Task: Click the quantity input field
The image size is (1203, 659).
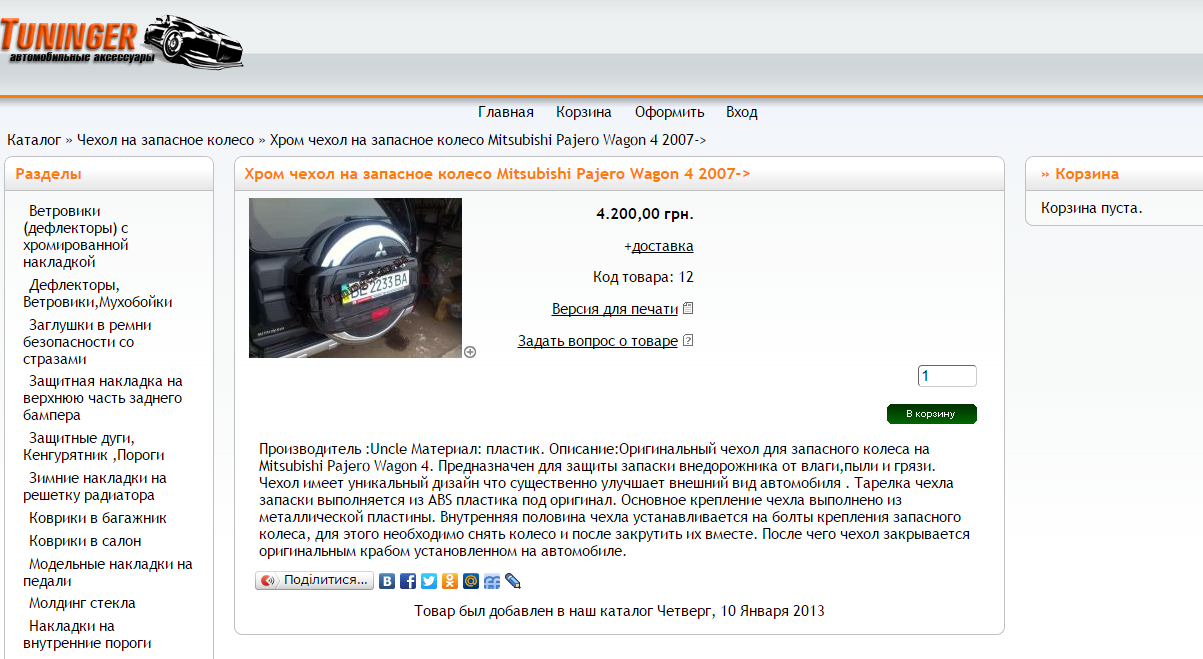Action: tap(947, 376)
